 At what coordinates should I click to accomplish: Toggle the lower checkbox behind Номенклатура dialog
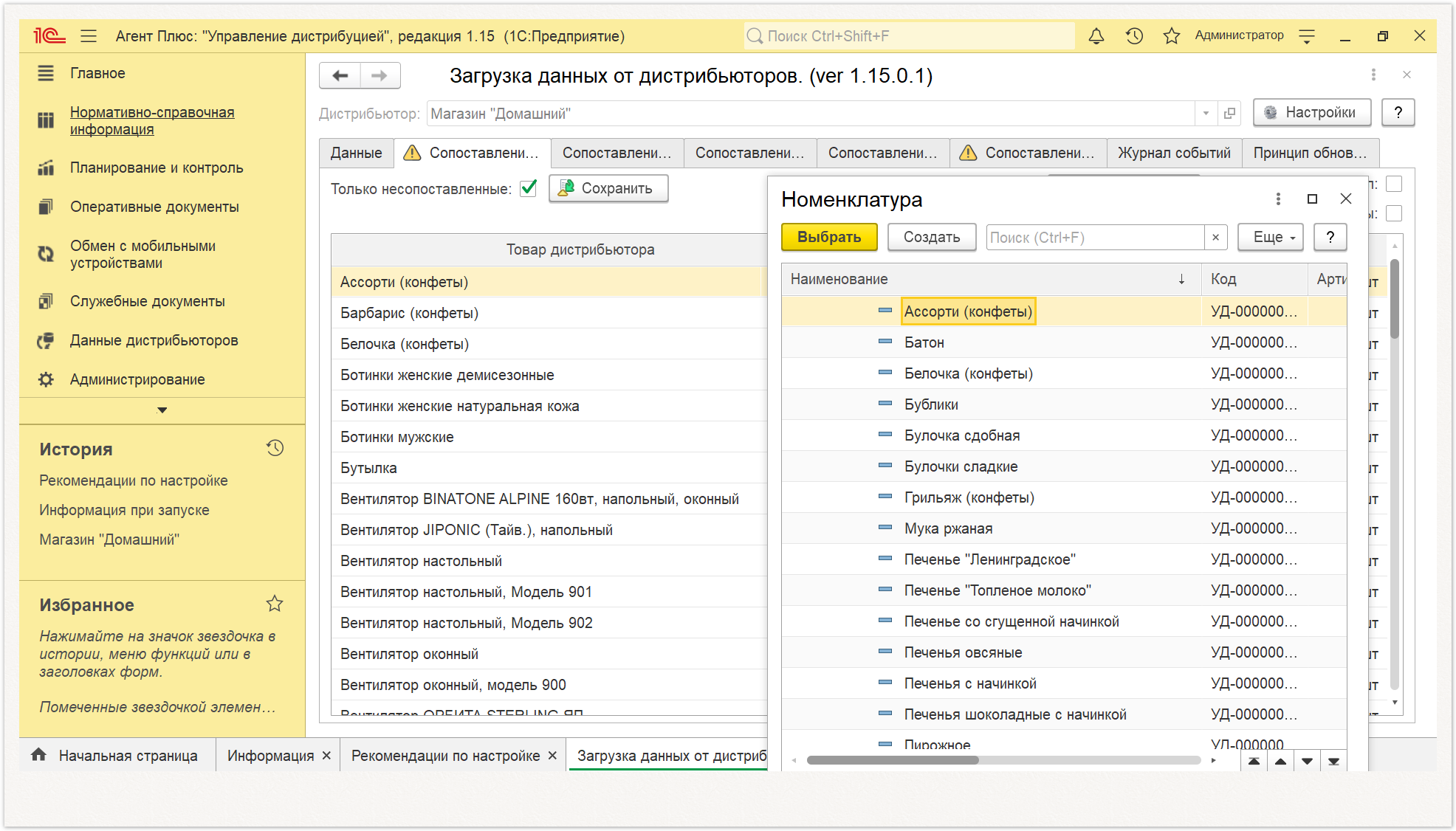(x=1394, y=213)
